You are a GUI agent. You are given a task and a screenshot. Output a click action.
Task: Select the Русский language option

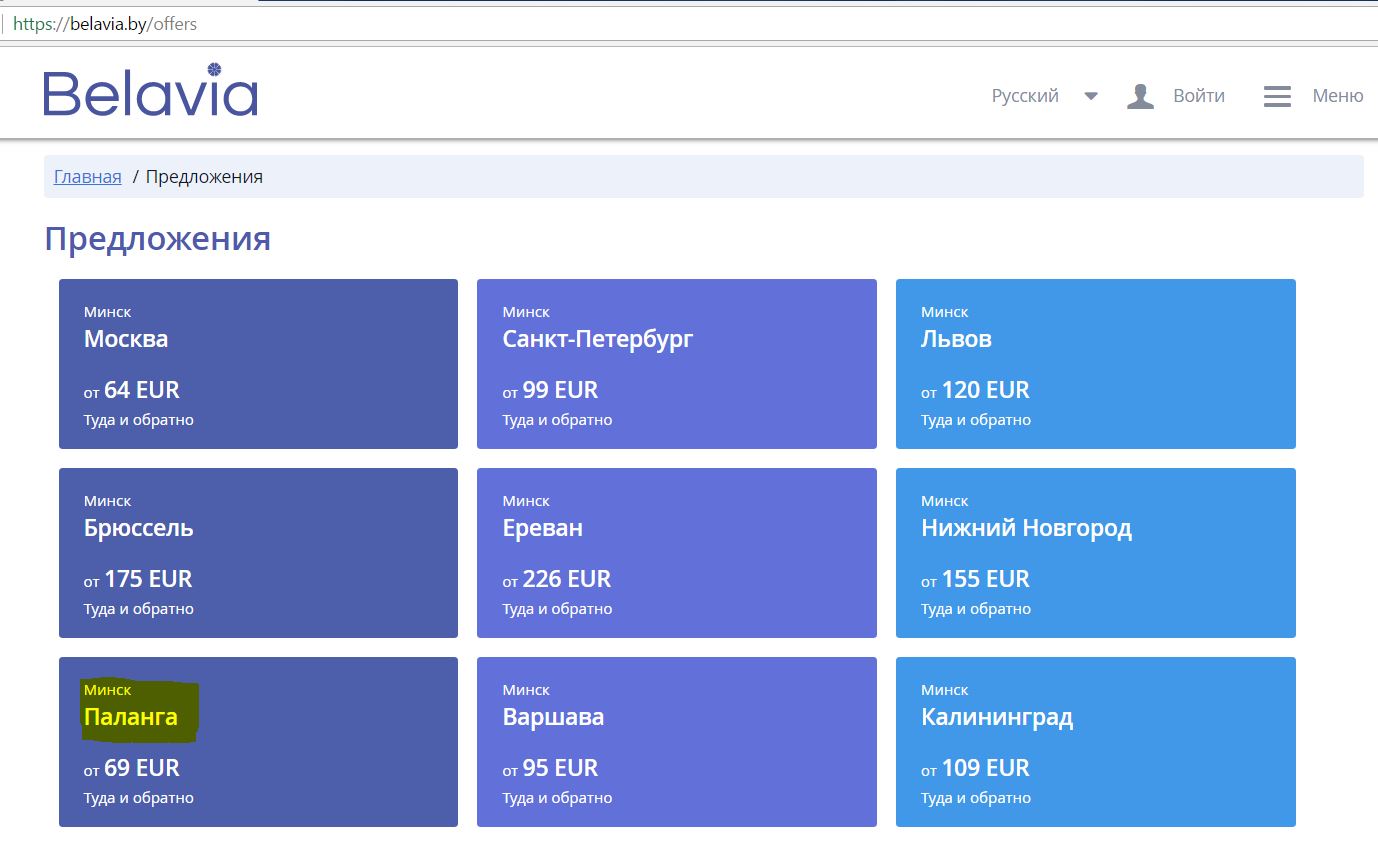pyautogui.click(x=1025, y=96)
